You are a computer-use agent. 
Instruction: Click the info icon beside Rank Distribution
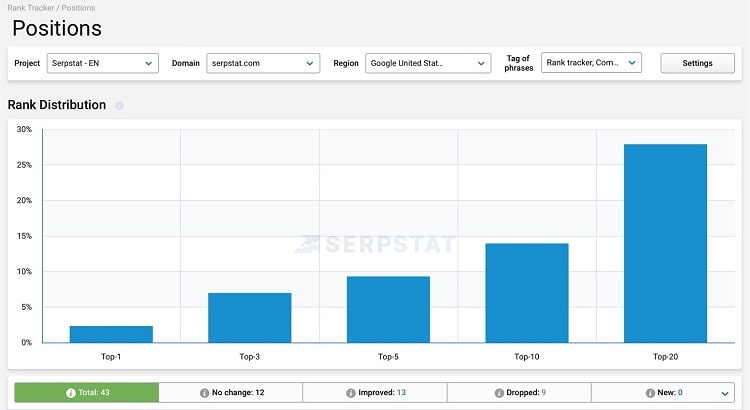coord(120,105)
